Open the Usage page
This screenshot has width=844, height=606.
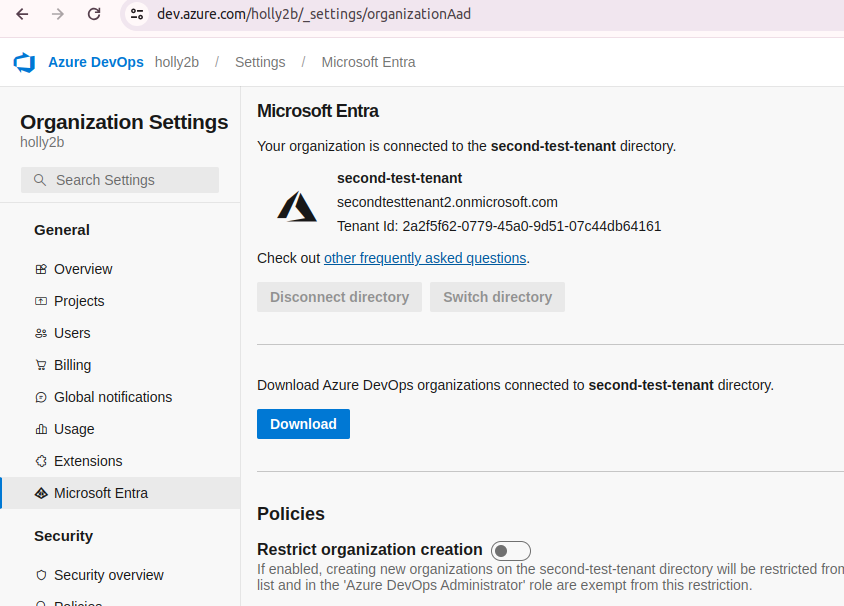pos(121,429)
